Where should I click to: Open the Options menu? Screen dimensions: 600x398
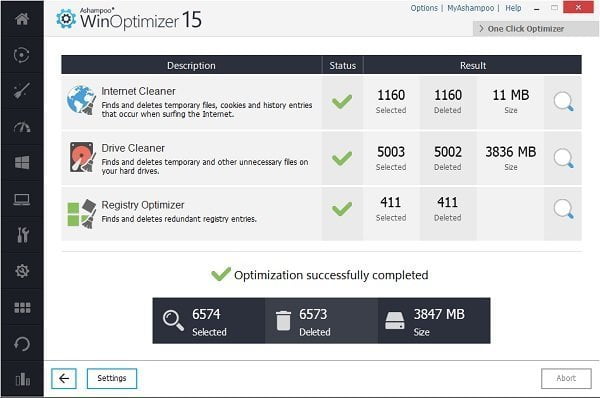(424, 8)
